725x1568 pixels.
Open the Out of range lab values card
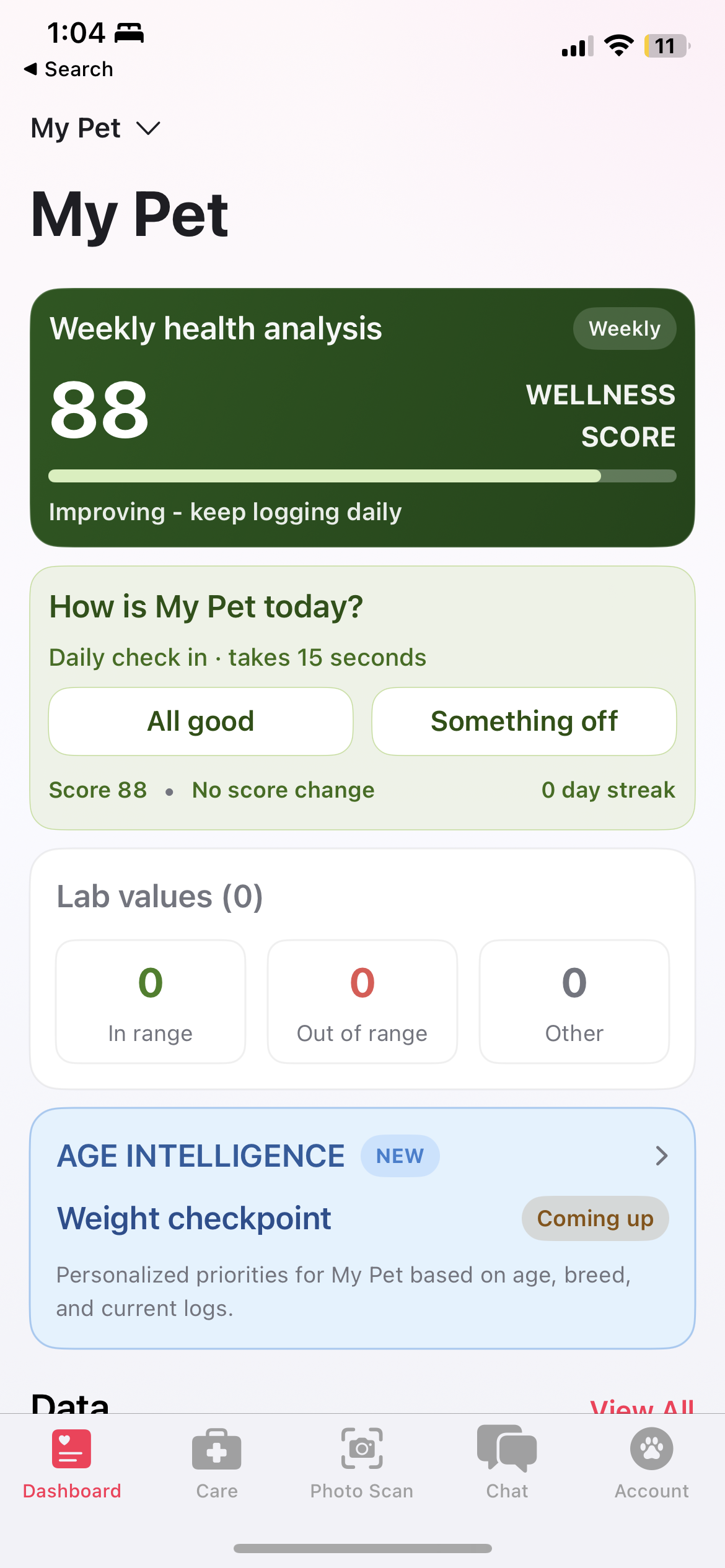click(x=362, y=1001)
